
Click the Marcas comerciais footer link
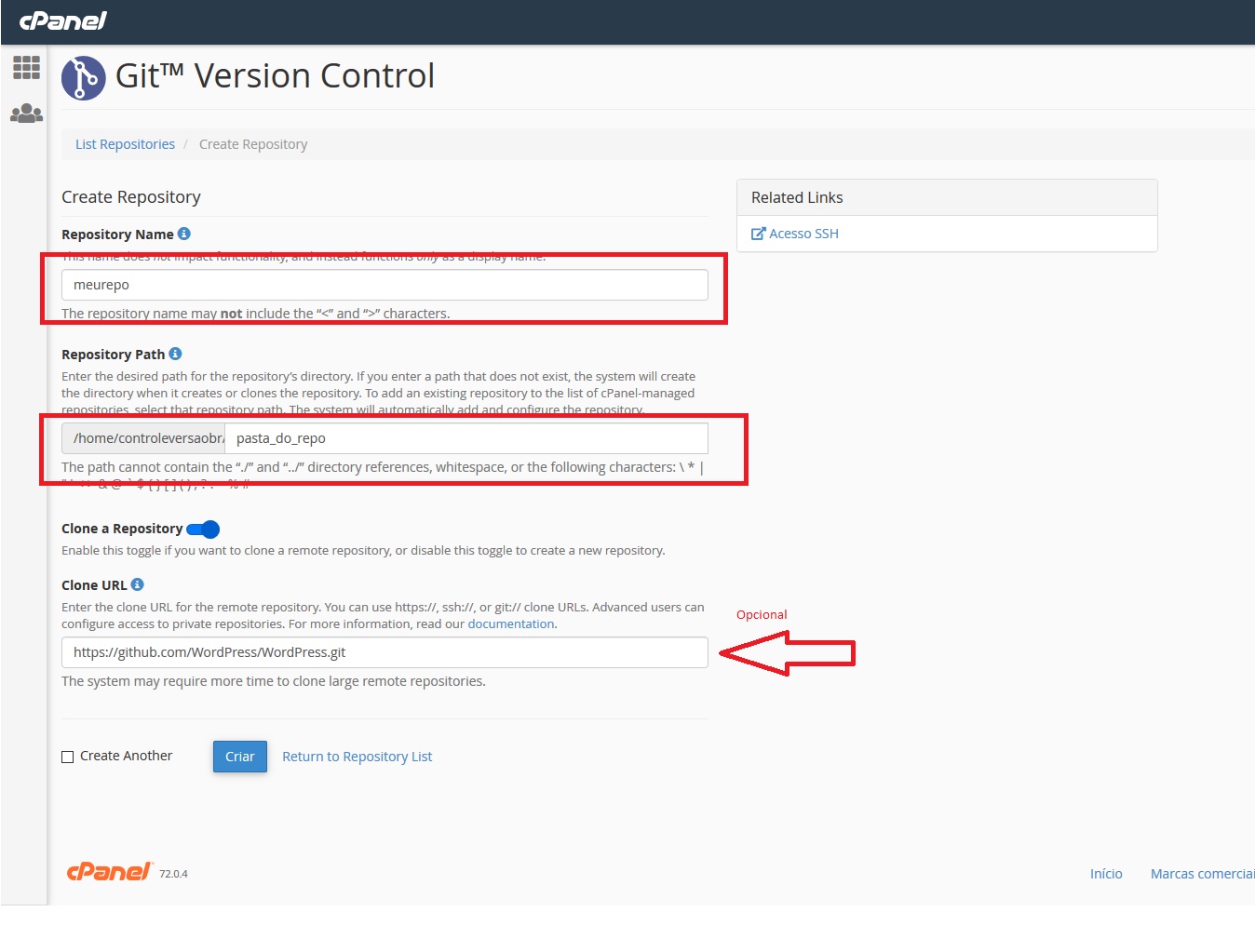pos(1202,874)
